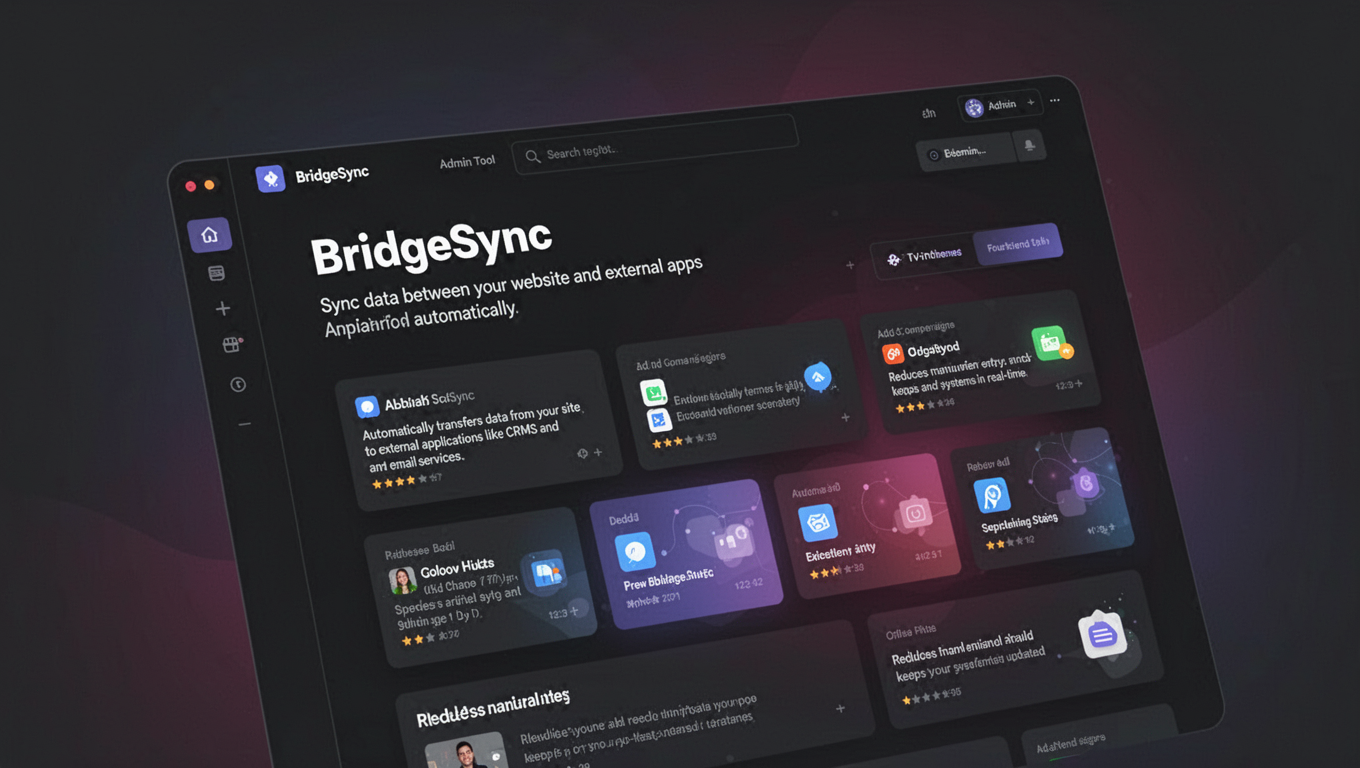Image resolution: width=1360 pixels, height=768 pixels.
Task: Open notifications with the bell icon
Action: (1030, 146)
